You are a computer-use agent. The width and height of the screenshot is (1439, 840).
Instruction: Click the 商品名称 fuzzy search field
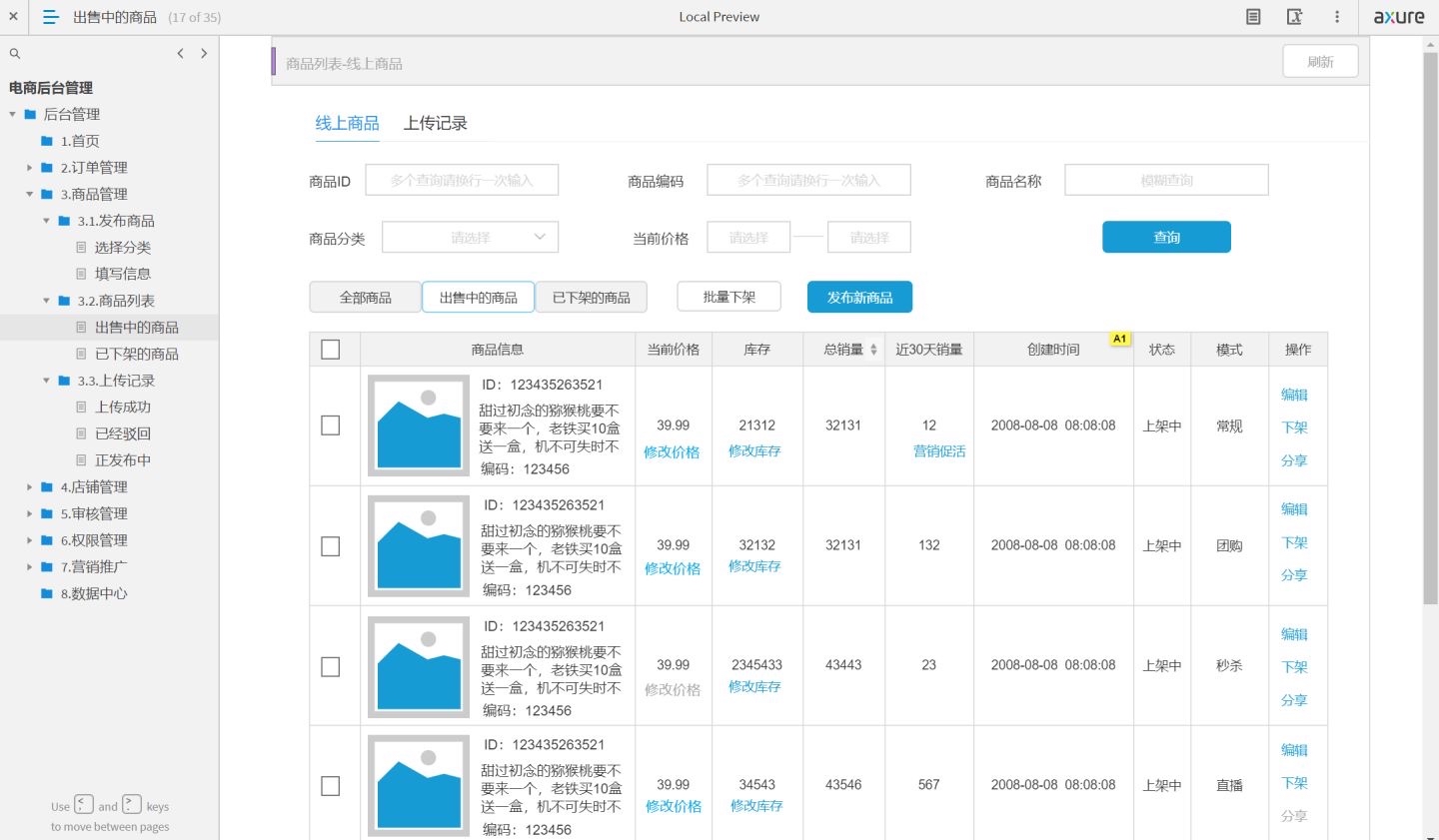tap(1166, 180)
